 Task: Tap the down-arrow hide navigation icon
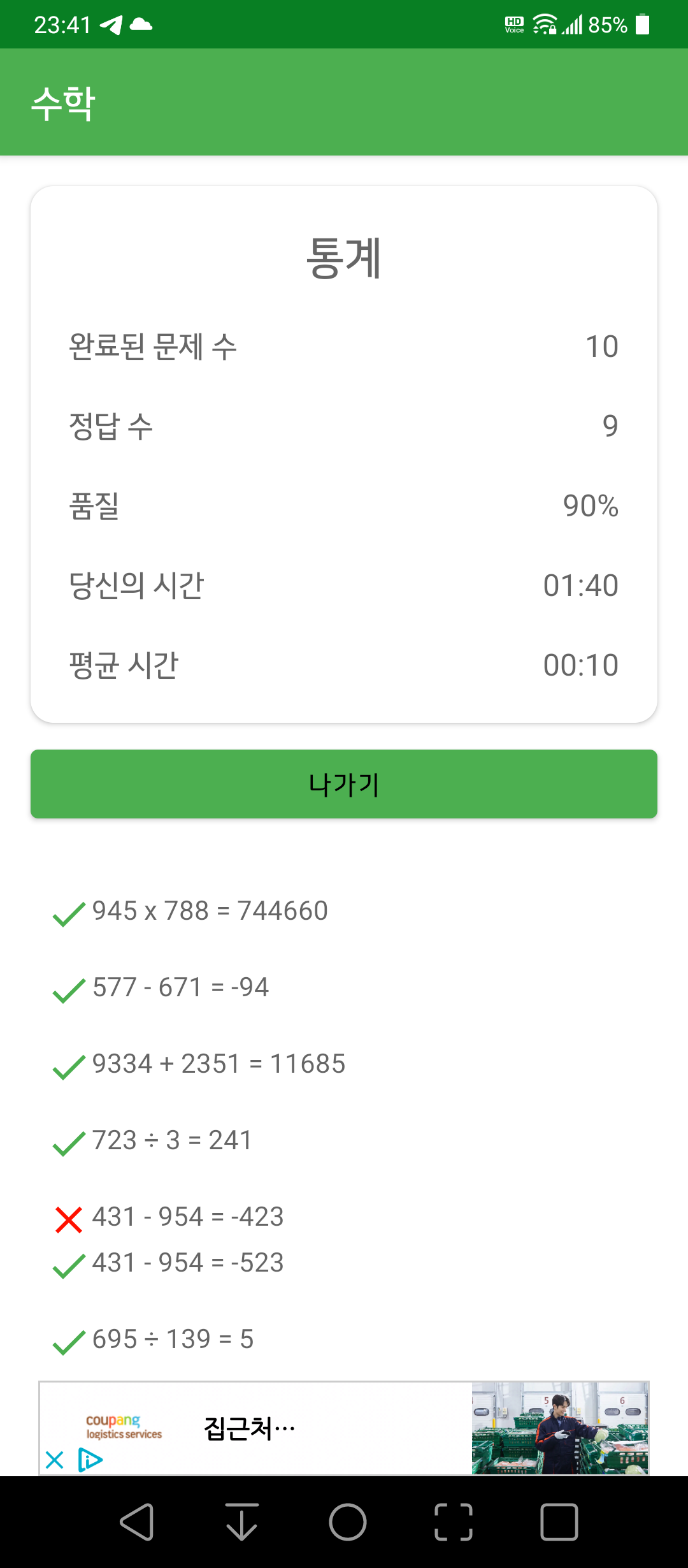tap(242, 1522)
